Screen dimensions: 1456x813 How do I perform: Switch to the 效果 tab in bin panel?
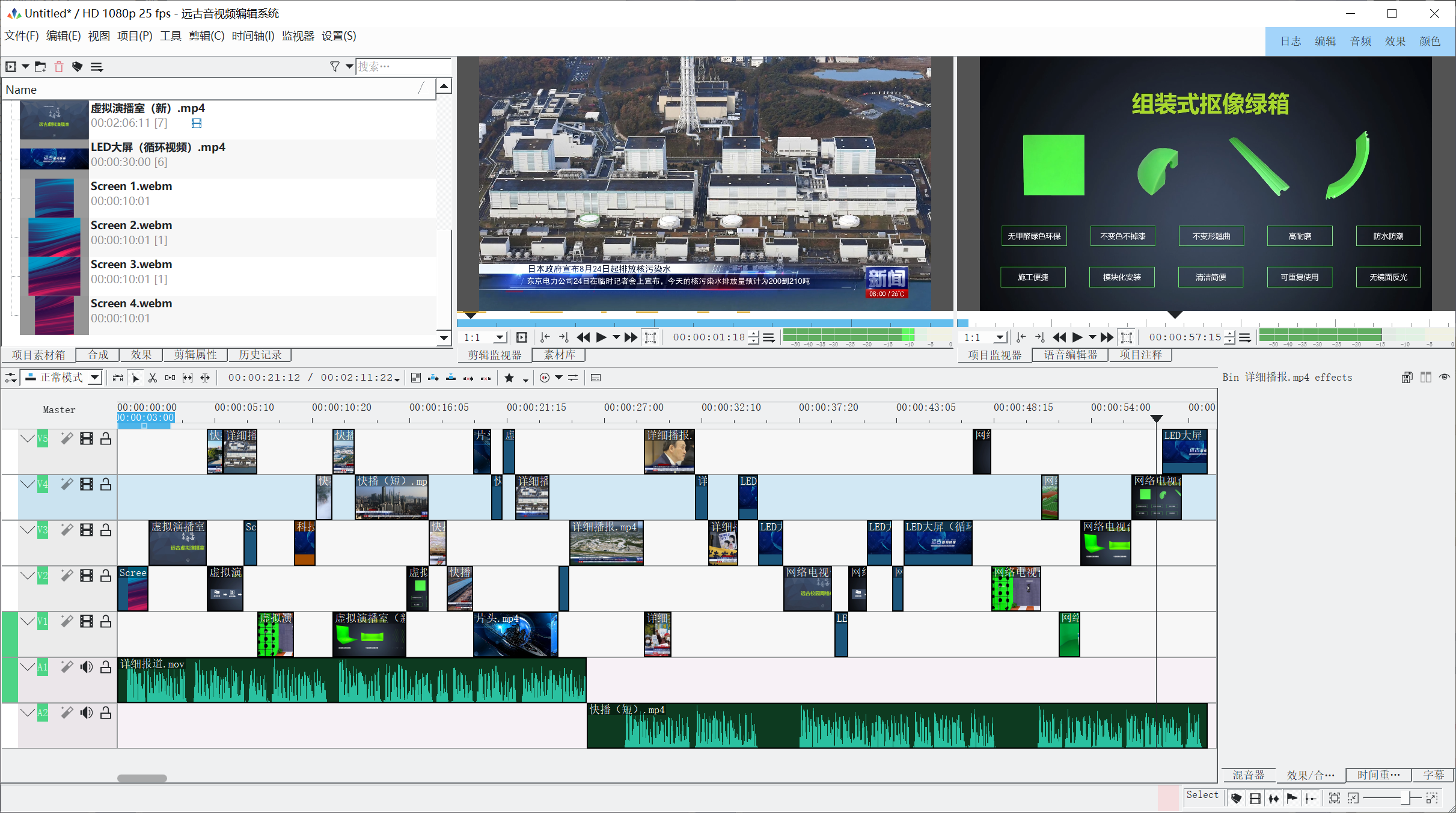pos(141,355)
